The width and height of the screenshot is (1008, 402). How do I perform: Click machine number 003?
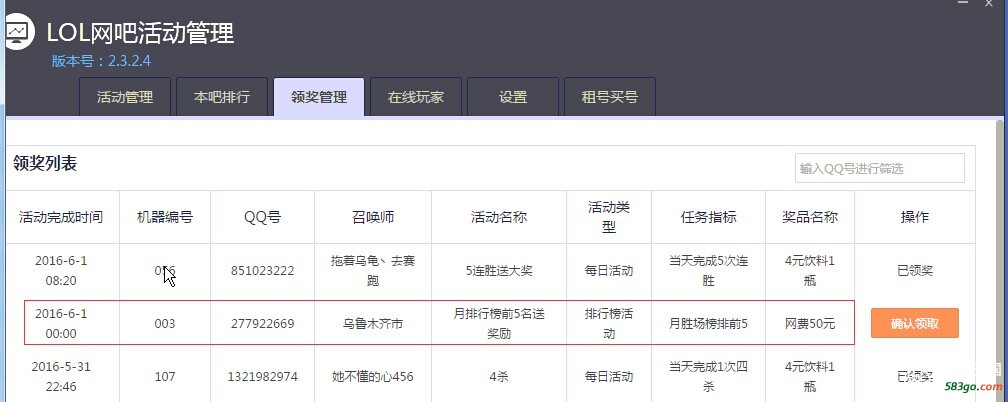(x=165, y=324)
